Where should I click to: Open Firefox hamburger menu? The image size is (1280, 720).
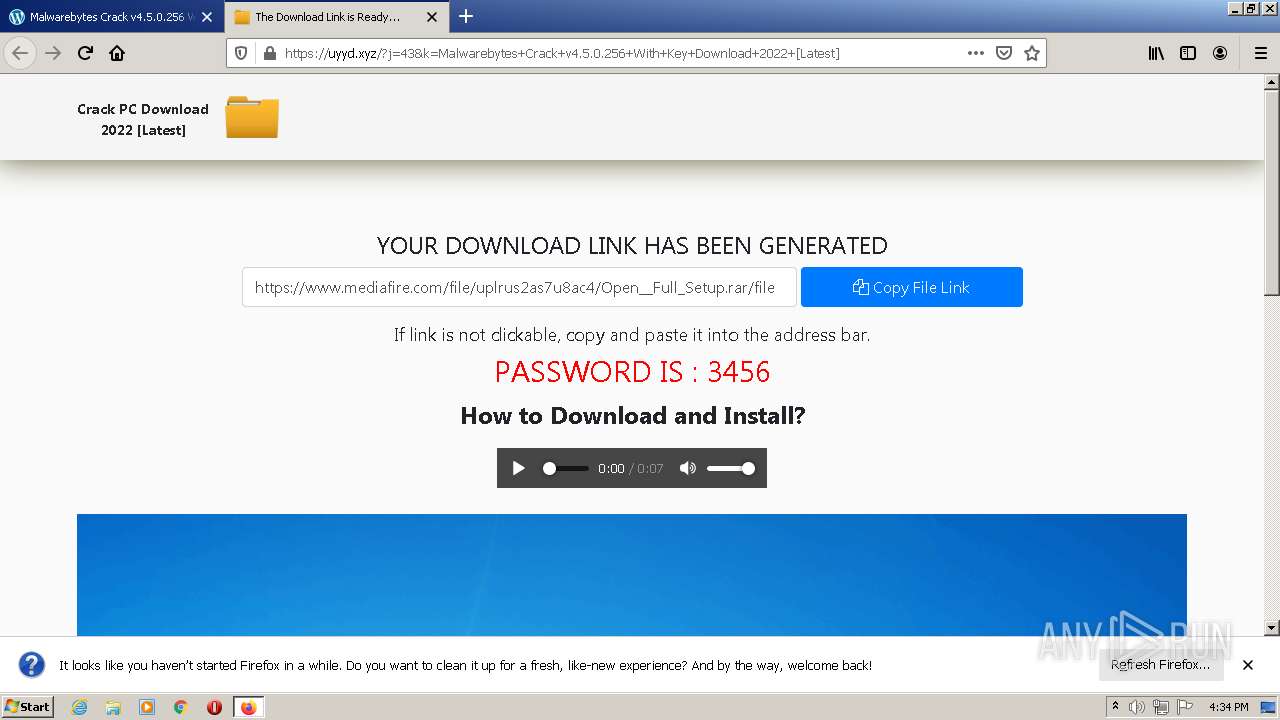(x=1260, y=53)
